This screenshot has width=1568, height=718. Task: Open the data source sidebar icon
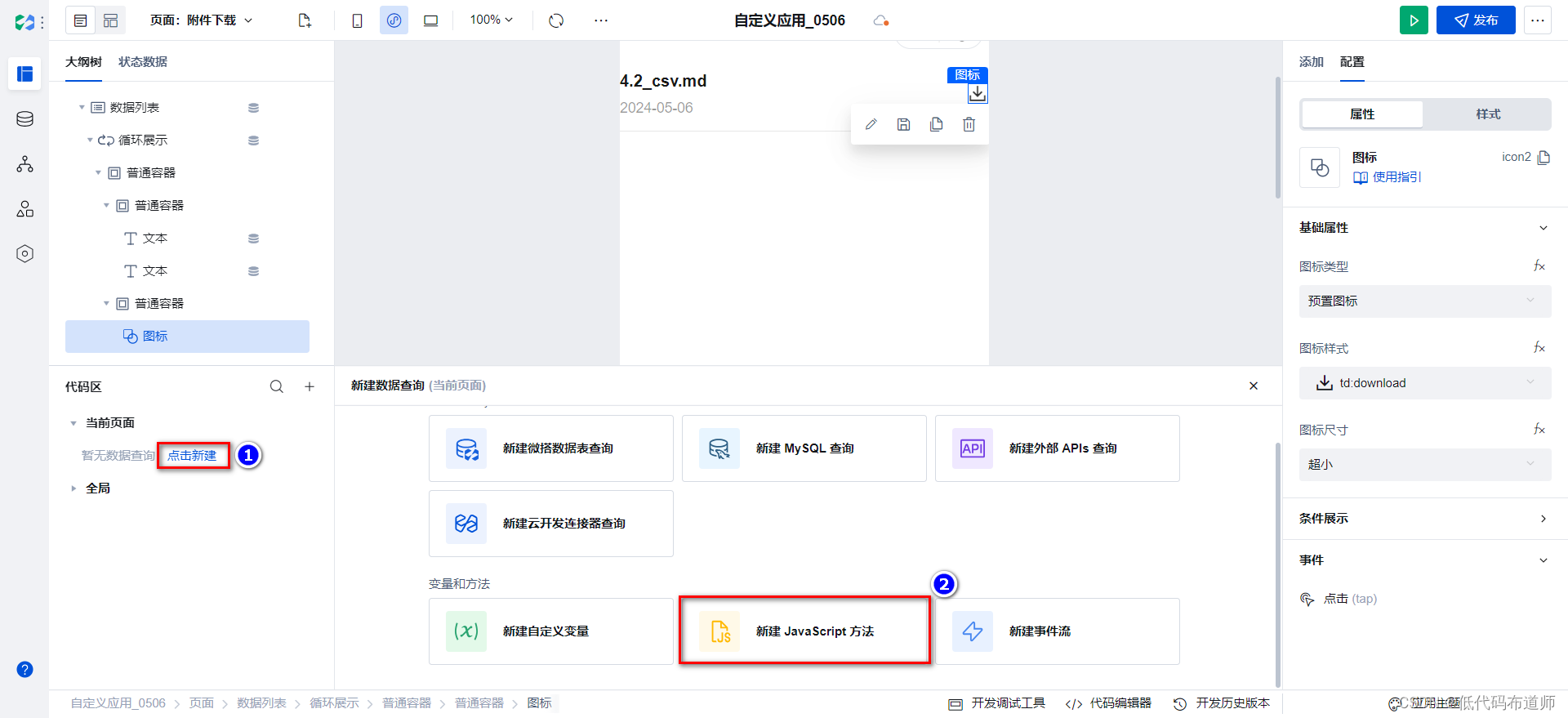point(25,119)
